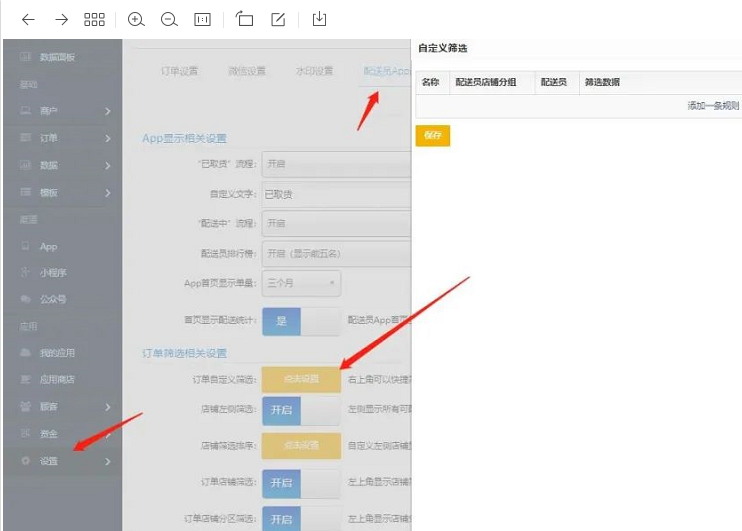
Task: Toggle the 订单店铺筛选 switch
Action: 300,482
